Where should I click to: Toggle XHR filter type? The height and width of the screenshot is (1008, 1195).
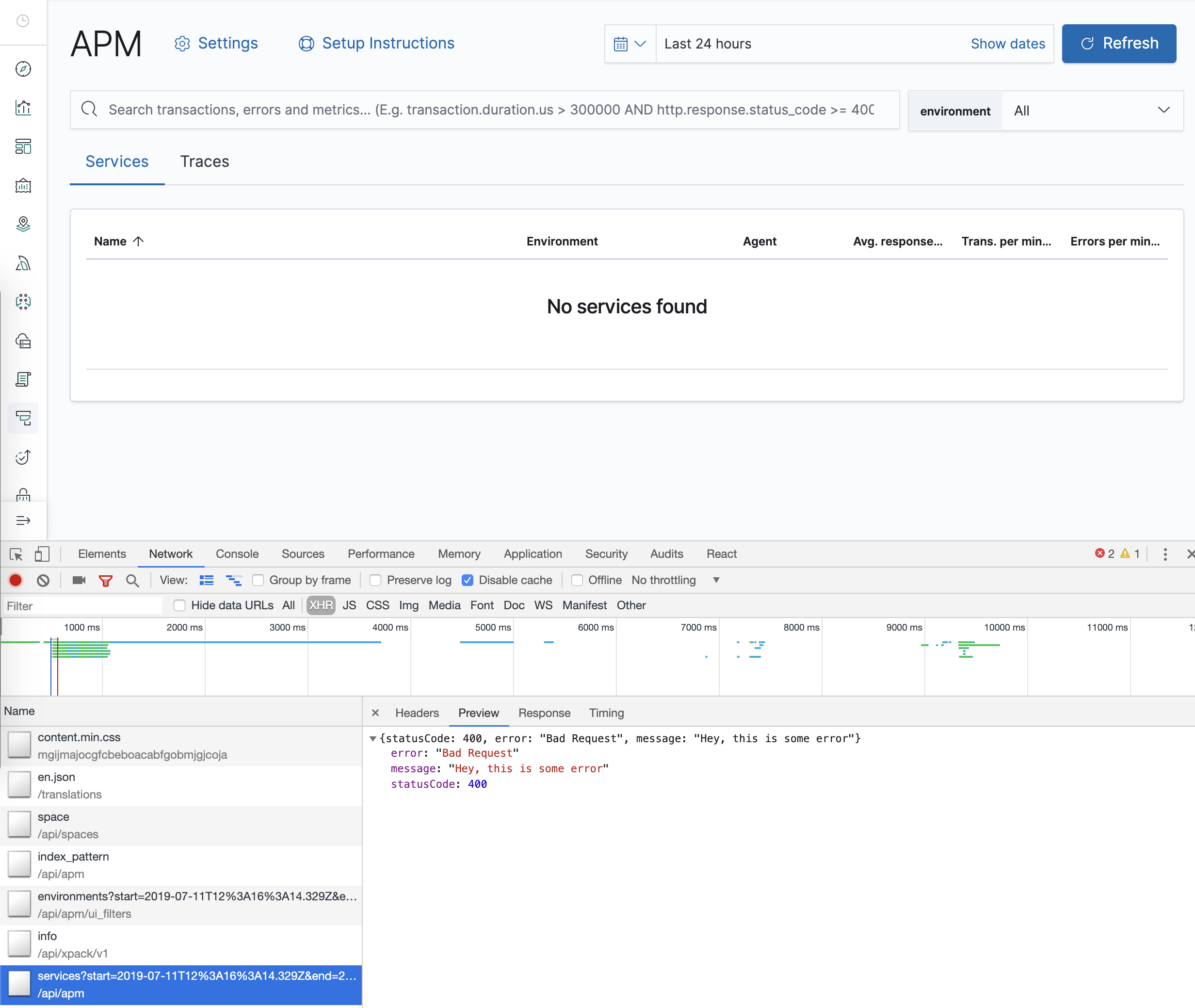[321, 605]
